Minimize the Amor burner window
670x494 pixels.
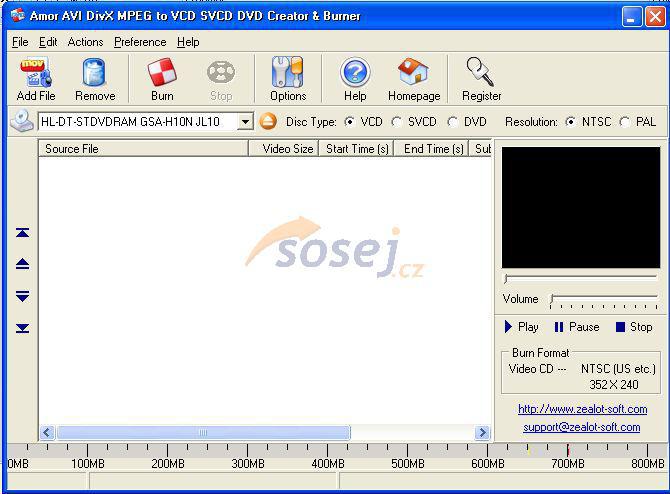click(x=632, y=17)
